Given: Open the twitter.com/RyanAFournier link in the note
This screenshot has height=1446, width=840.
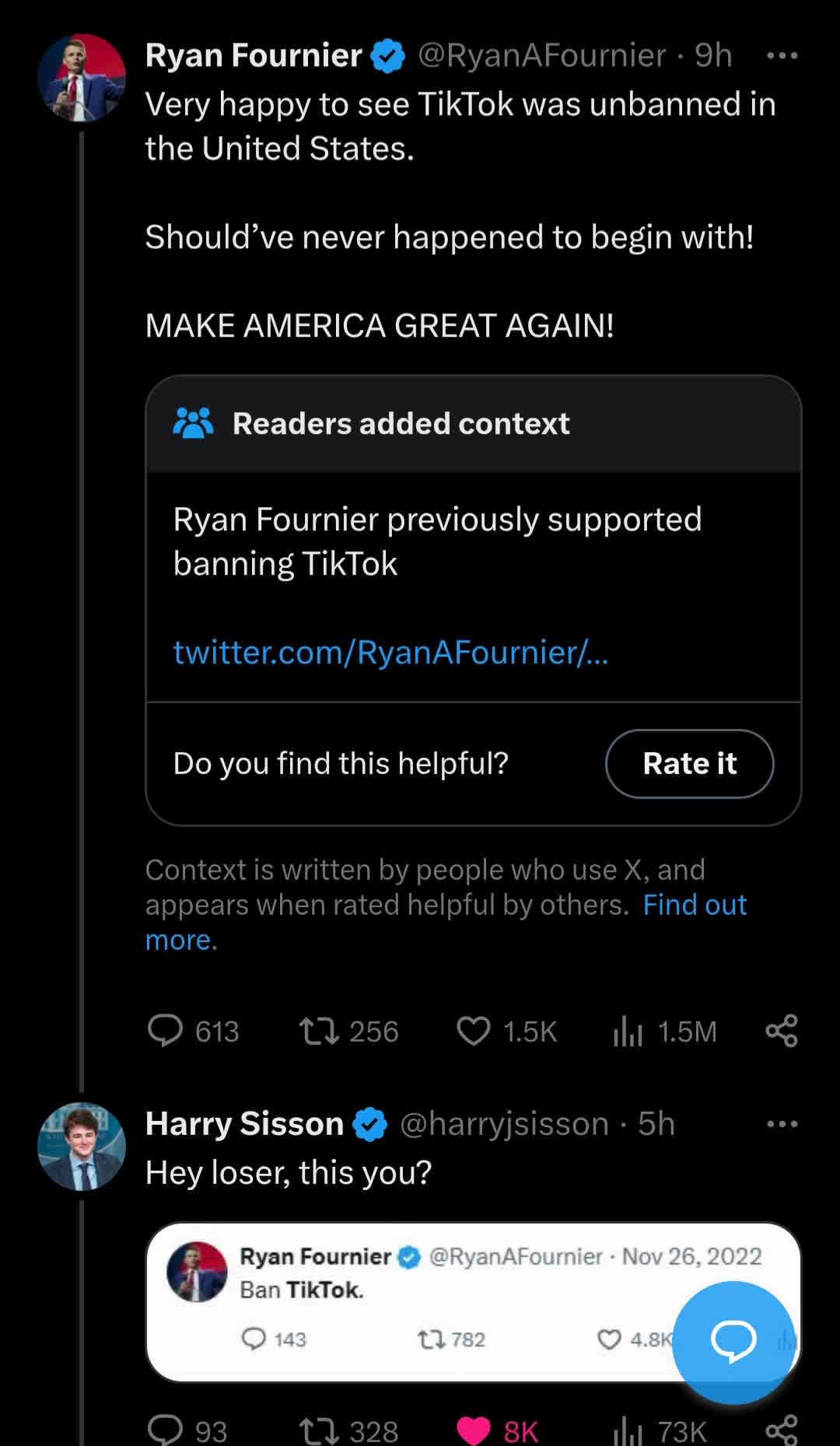Looking at the screenshot, I should coord(390,652).
